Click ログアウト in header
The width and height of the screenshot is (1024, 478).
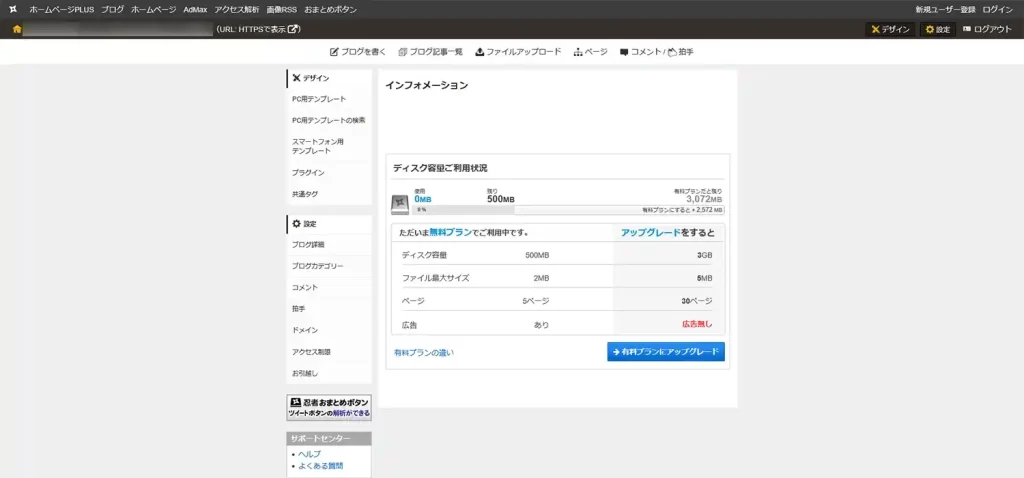[x=987, y=29]
